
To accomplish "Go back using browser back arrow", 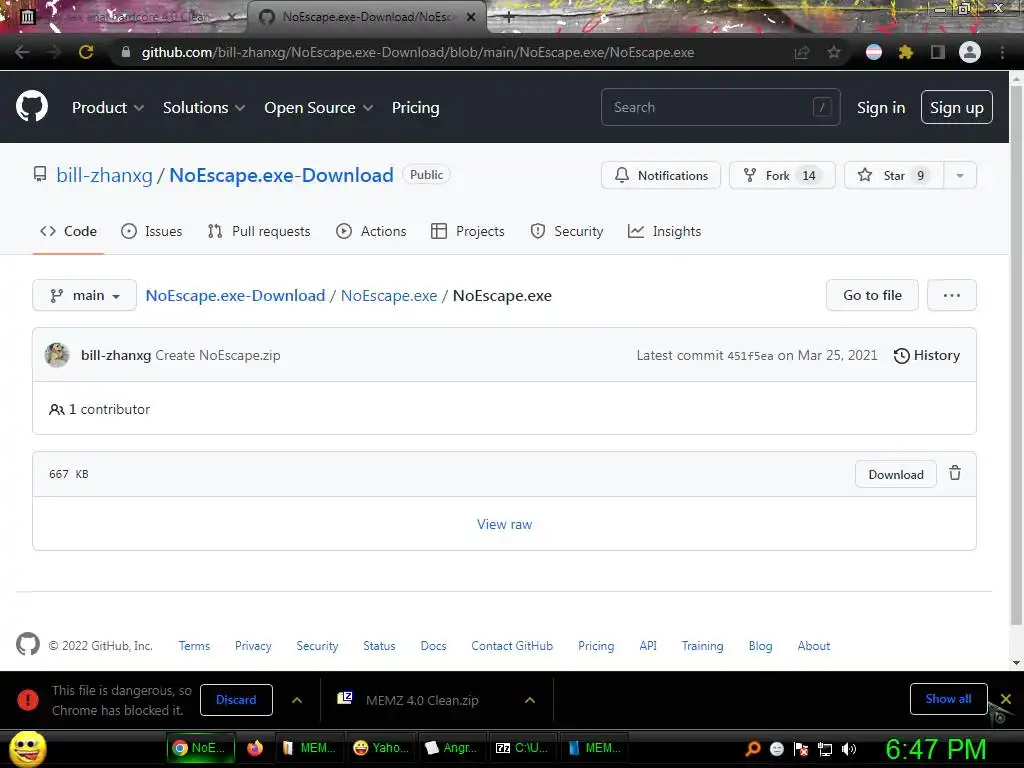I will tap(22, 52).
